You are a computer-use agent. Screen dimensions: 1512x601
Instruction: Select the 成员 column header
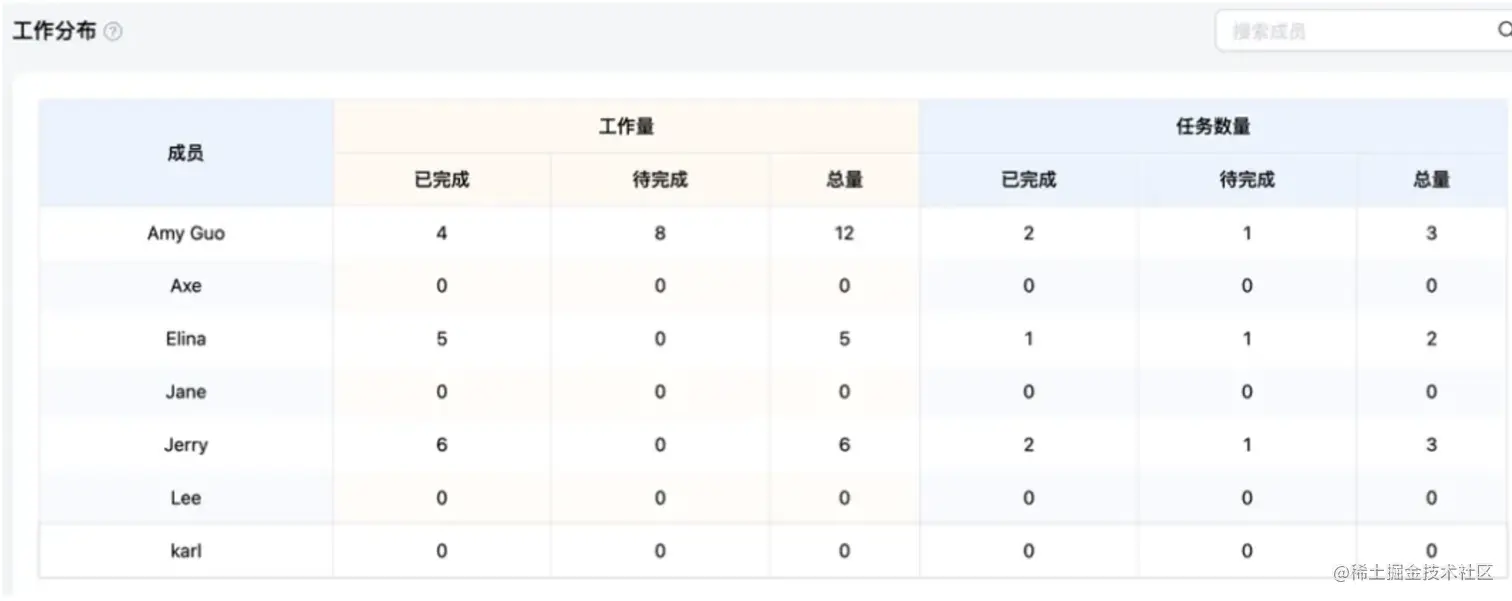185,152
